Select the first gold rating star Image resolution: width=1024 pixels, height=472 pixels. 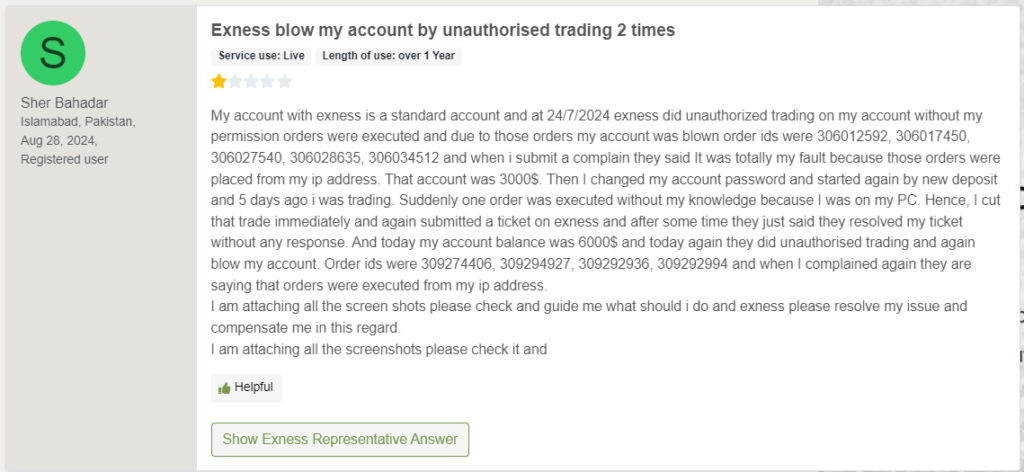point(219,82)
